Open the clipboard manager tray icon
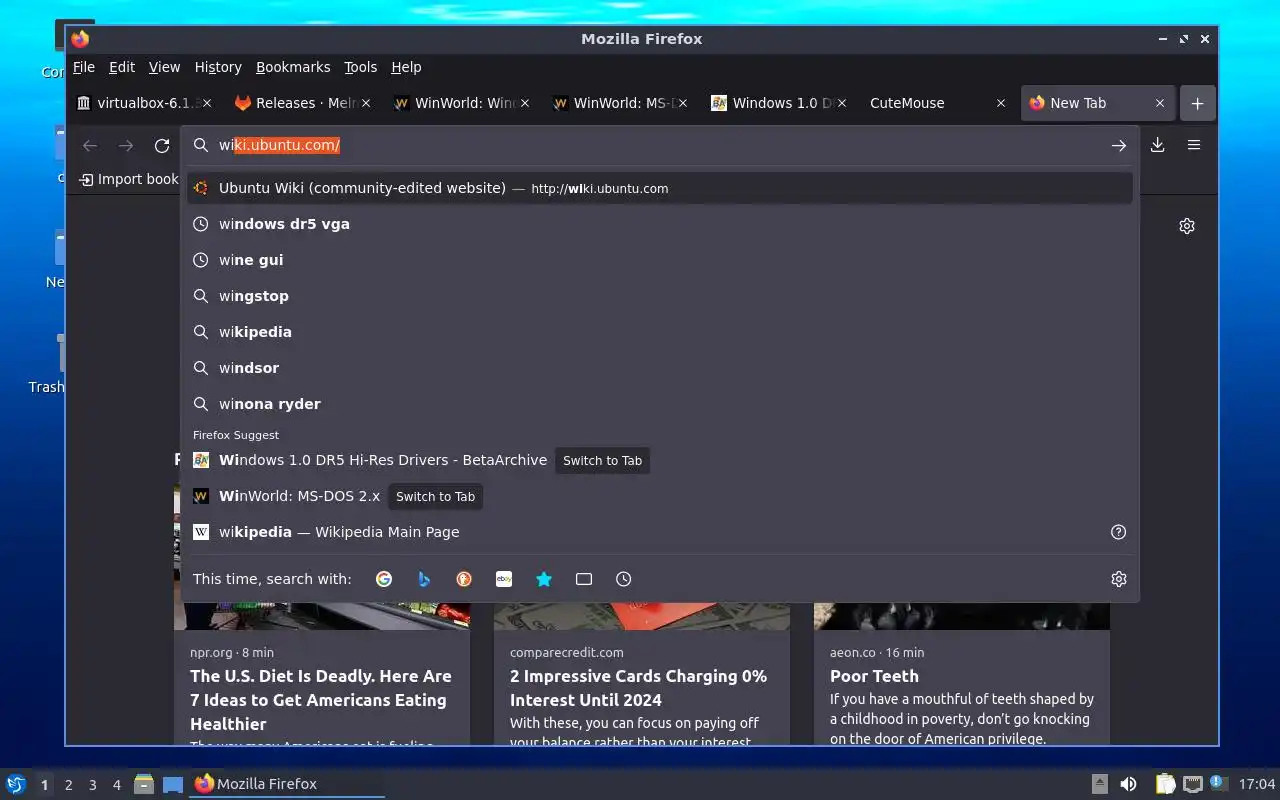 [x=1165, y=784]
